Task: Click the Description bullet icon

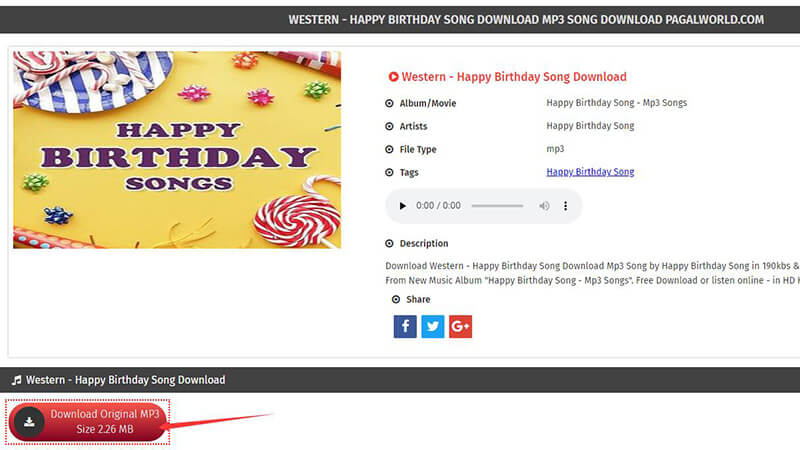Action: click(389, 244)
